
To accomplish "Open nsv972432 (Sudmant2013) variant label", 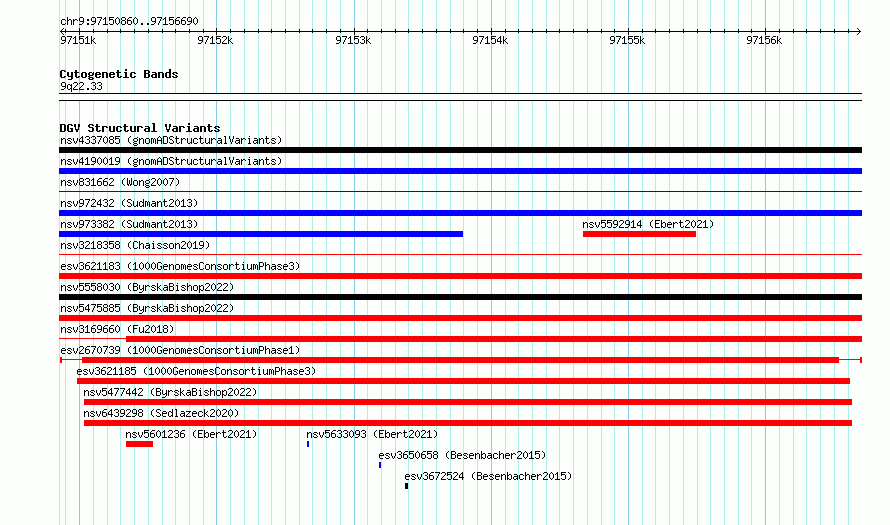I will pyautogui.click(x=129, y=203).
